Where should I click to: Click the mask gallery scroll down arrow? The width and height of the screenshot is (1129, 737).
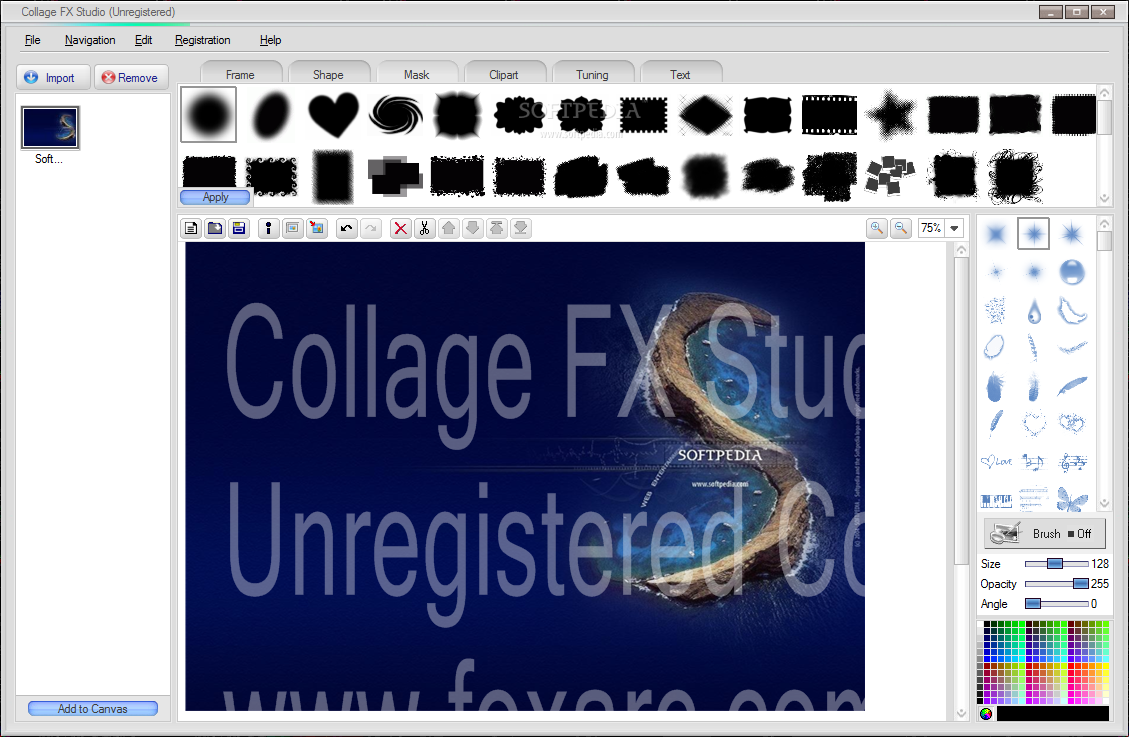[x=1105, y=198]
